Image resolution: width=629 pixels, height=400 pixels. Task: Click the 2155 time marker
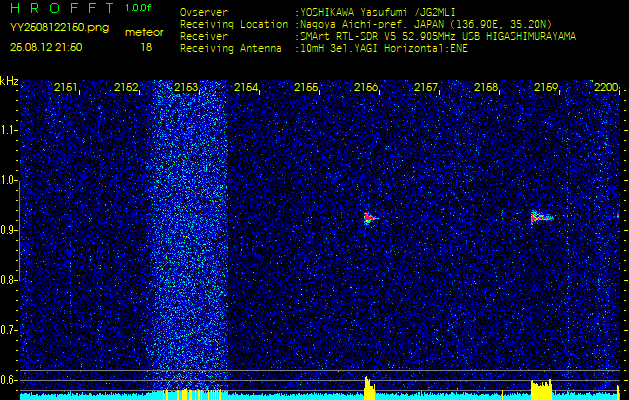coord(306,87)
